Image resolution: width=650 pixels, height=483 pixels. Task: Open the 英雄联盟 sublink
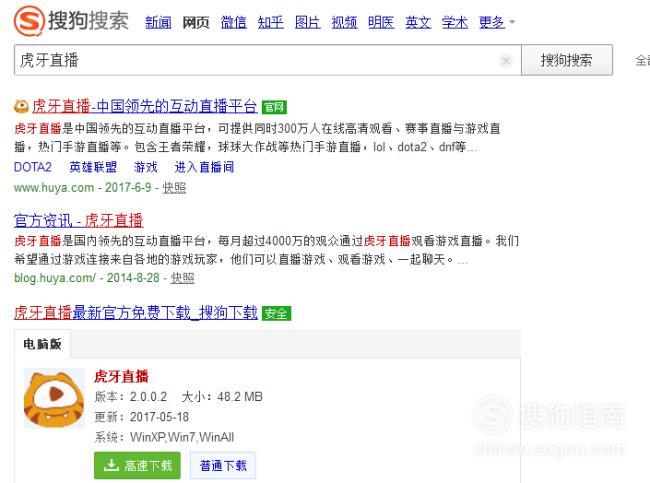click(x=93, y=167)
